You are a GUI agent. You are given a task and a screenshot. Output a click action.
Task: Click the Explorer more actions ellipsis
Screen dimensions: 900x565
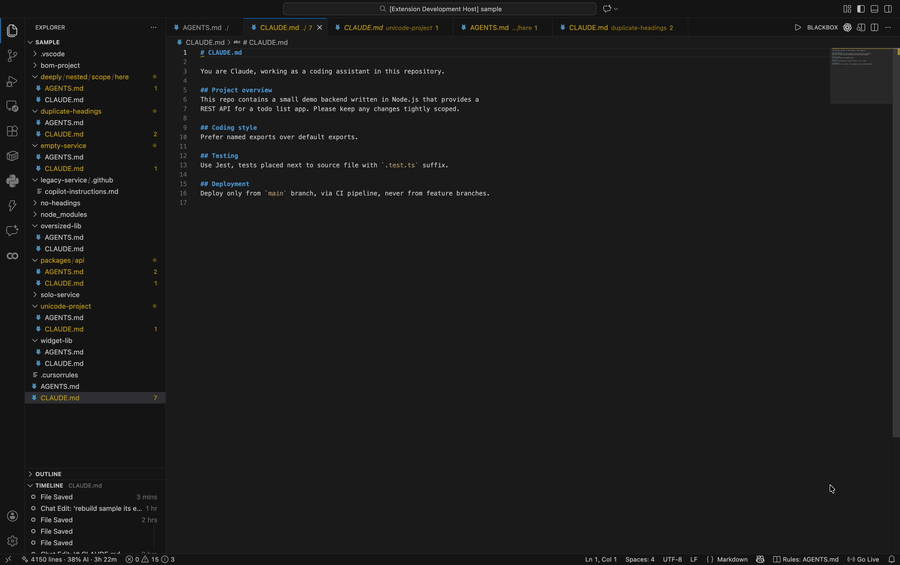pos(153,27)
